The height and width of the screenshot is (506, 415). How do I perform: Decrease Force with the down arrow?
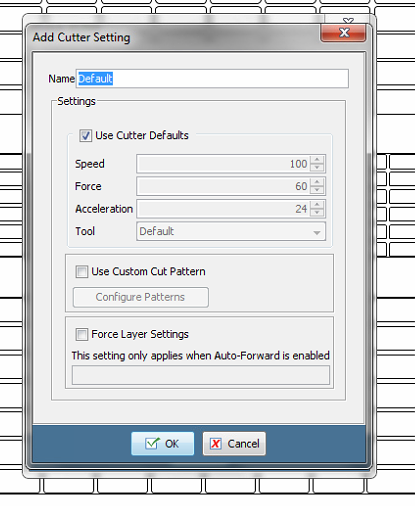[317, 190]
